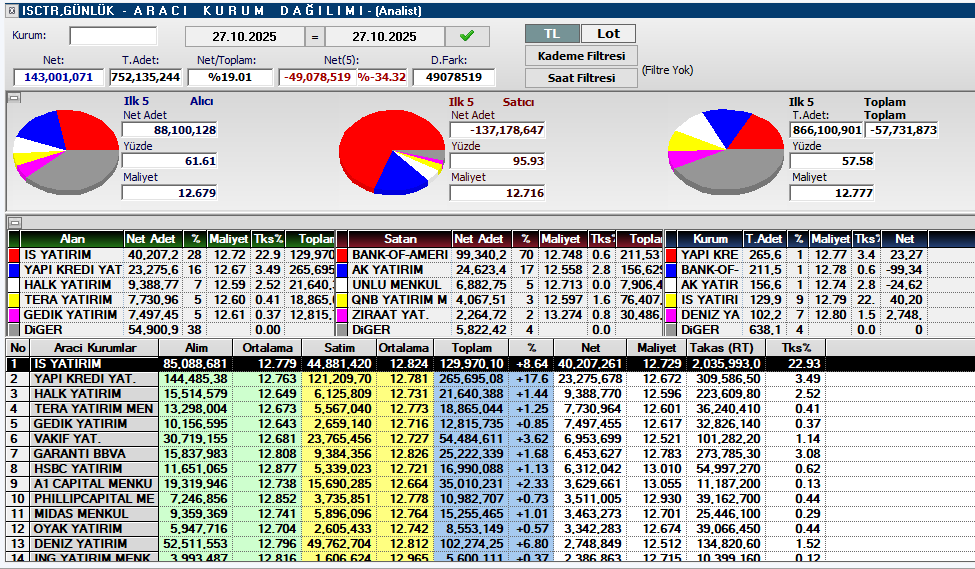Click yellow swatch beside QNB YATIRIM M

341,300
